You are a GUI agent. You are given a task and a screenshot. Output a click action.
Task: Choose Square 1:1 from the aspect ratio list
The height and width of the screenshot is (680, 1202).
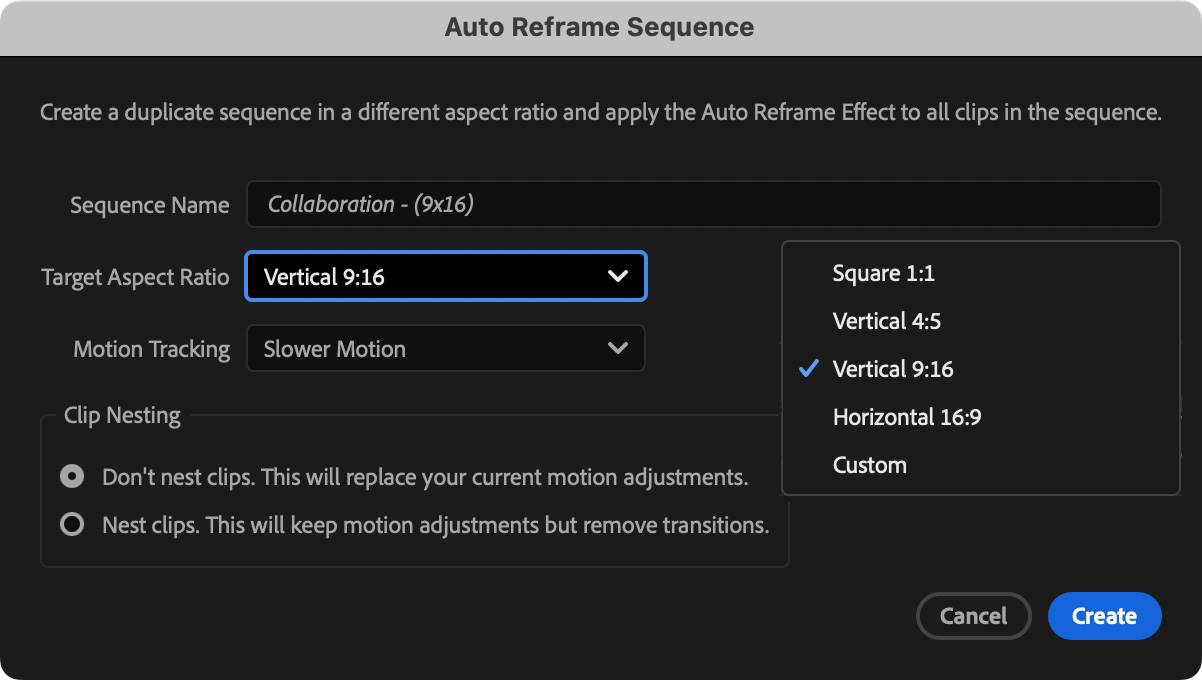point(883,273)
